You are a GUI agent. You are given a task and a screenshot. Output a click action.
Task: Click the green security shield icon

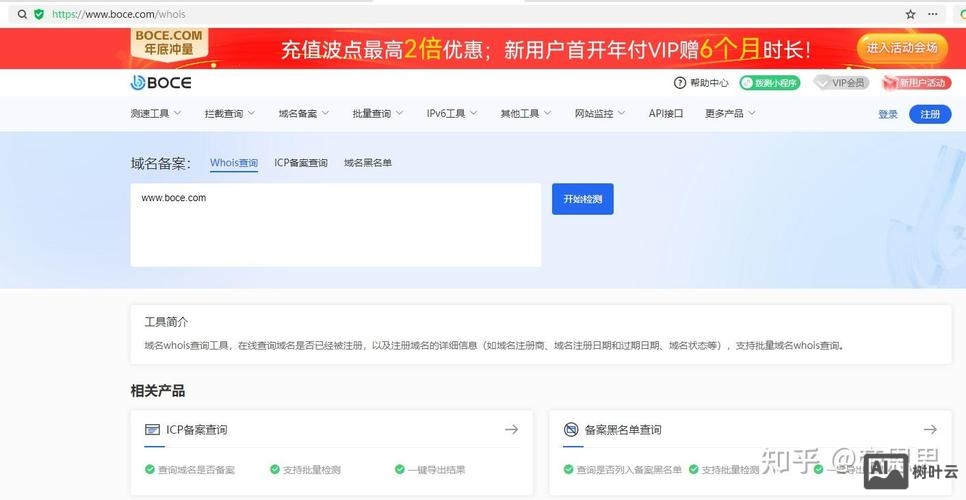[x=39, y=14]
